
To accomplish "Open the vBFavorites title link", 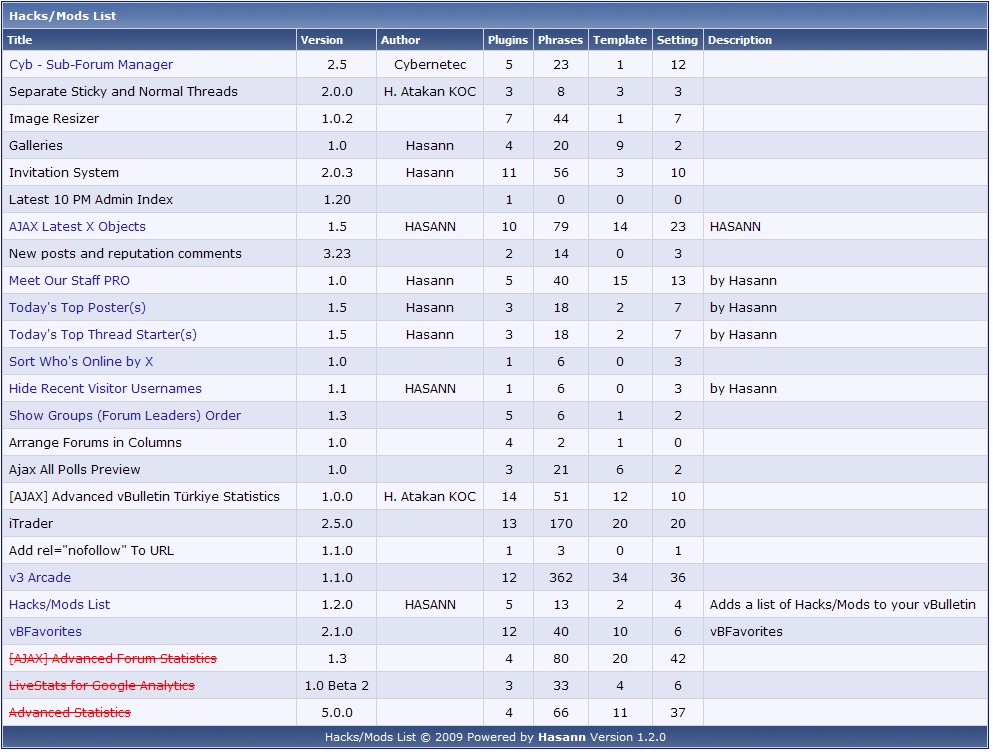I will pos(45,632).
